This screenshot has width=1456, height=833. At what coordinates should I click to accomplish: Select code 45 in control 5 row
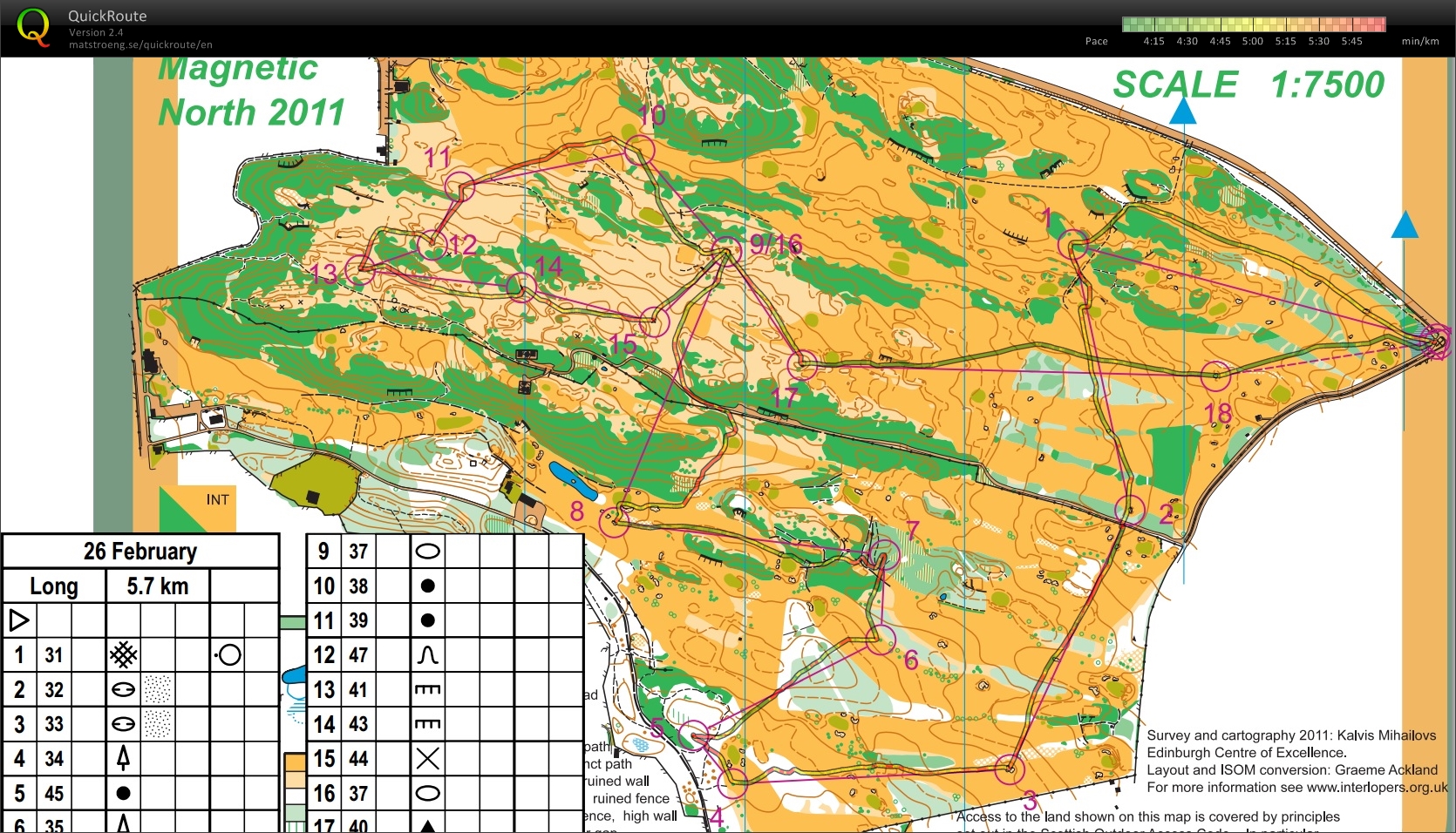[54, 793]
